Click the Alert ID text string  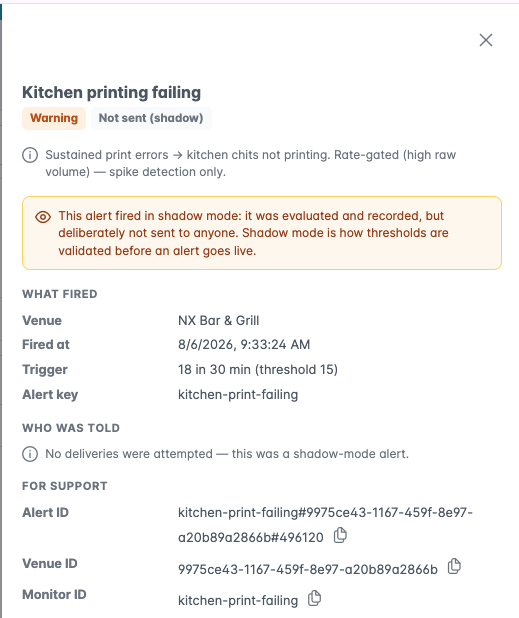(325, 525)
